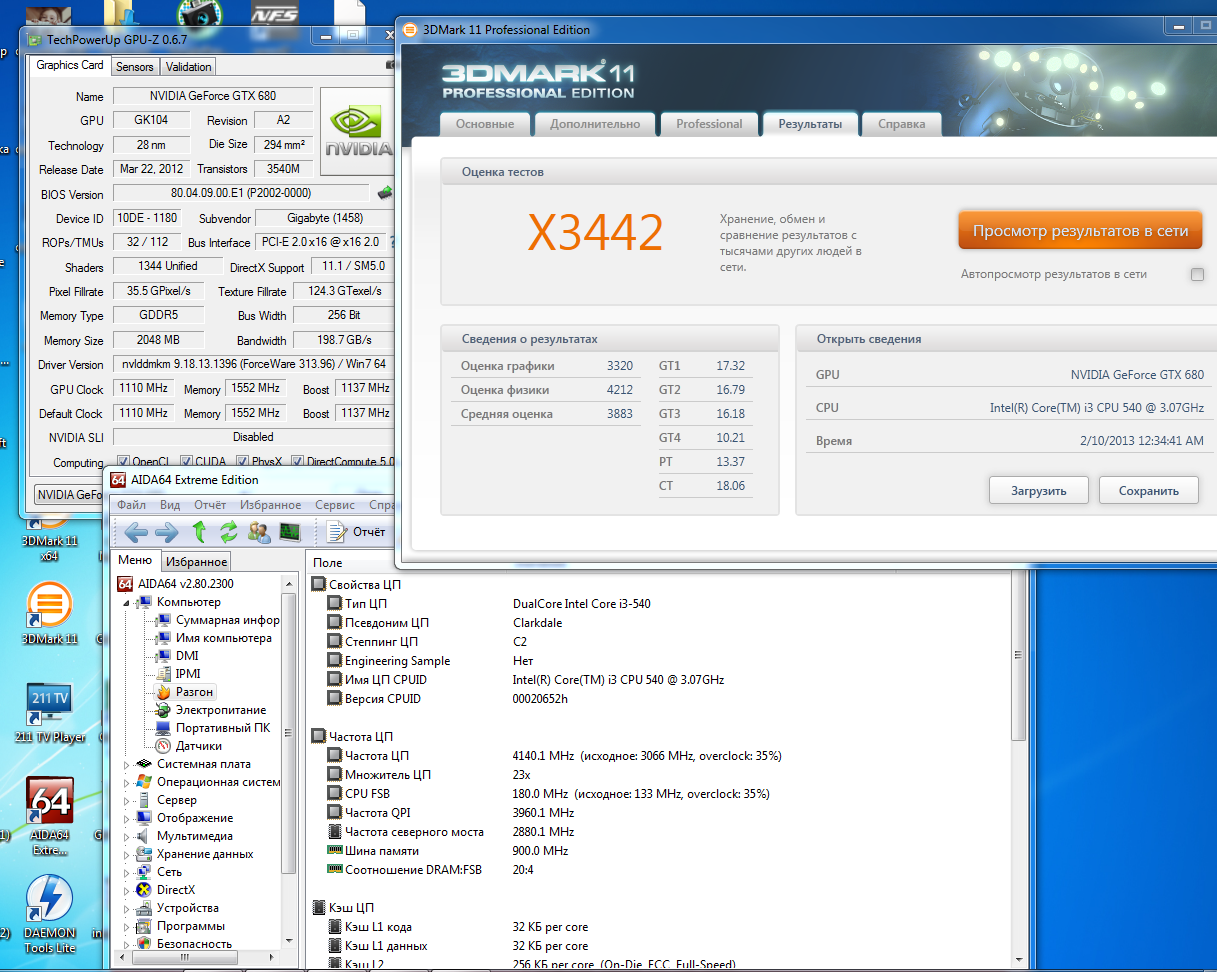Toggle CUDA checkbox in GPU-Z
Viewport: 1217px width, 972px height.
click(x=187, y=462)
